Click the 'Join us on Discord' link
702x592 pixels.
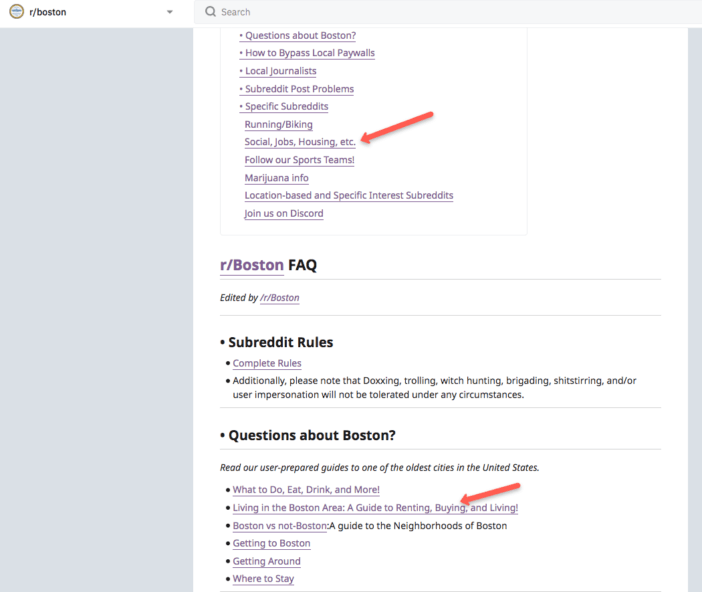[284, 213]
